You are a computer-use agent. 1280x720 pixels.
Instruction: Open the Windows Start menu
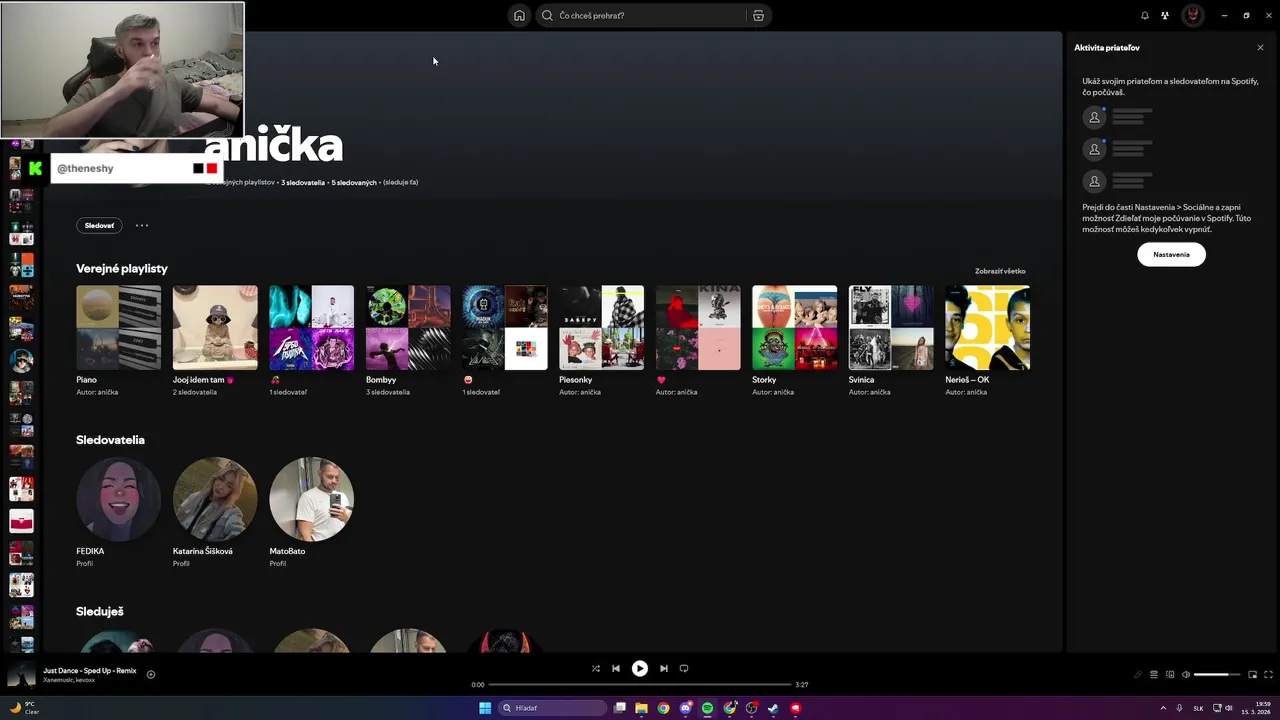pyautogui.click(x=485, y=708)
